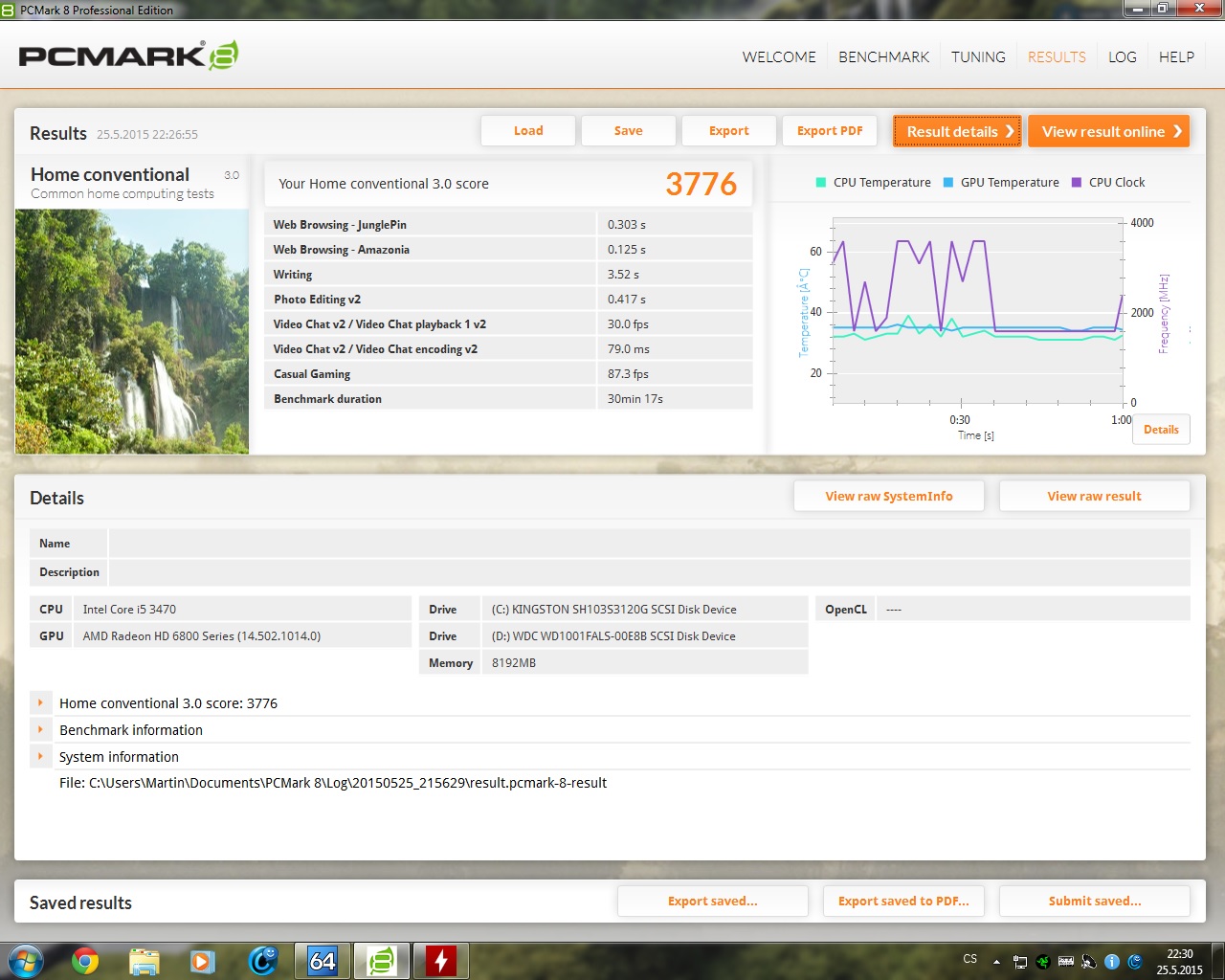The height and width of the screenshot is (980, 1225).
Task: Switch to the AIDA64 taskbar window
Action: (323, 960)
